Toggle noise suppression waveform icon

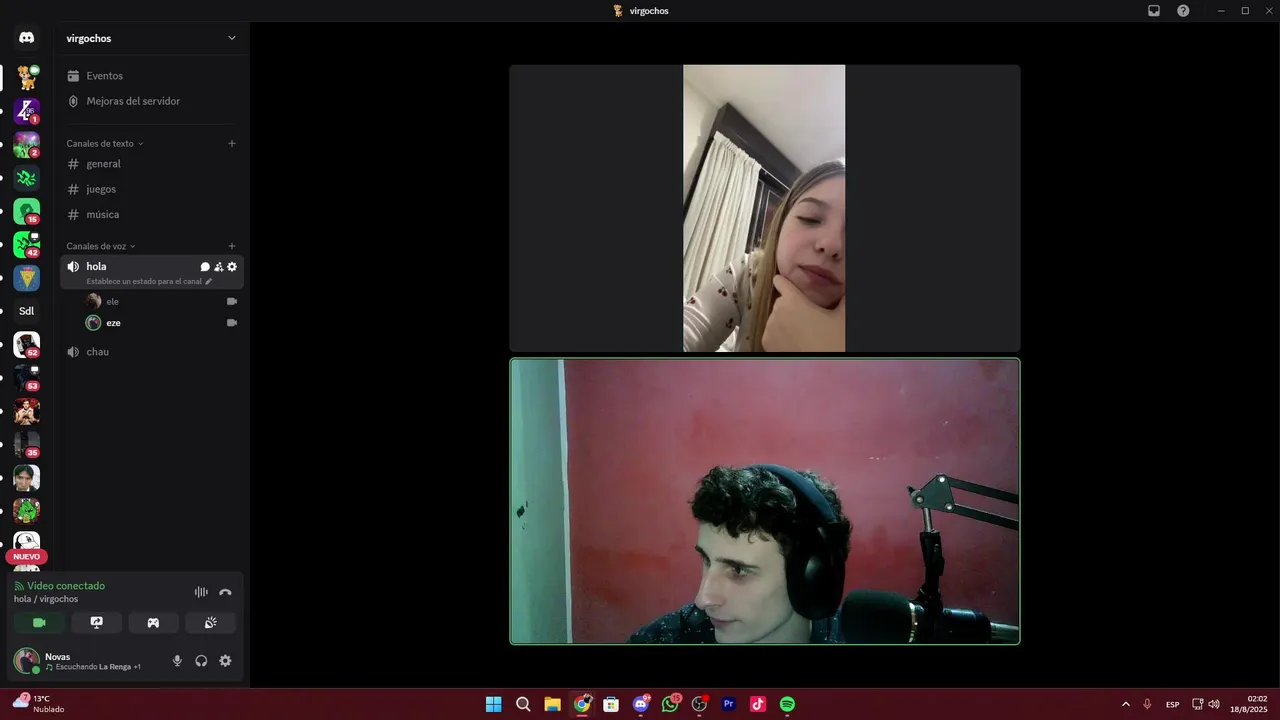click(x=201, y=592)
